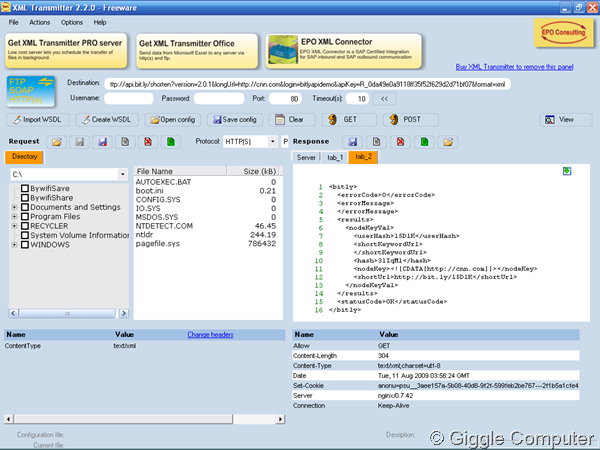Send a GET request
Screen dimensions: 600x450
[349, 120]
